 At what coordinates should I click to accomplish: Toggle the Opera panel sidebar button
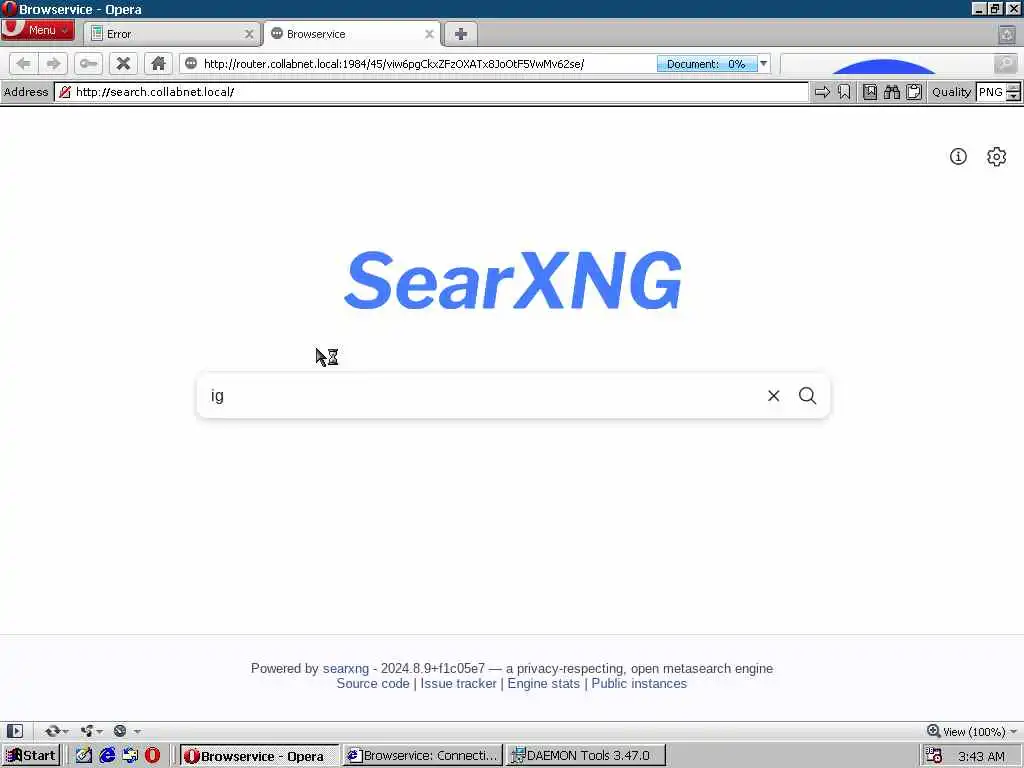tap(15, 731)
